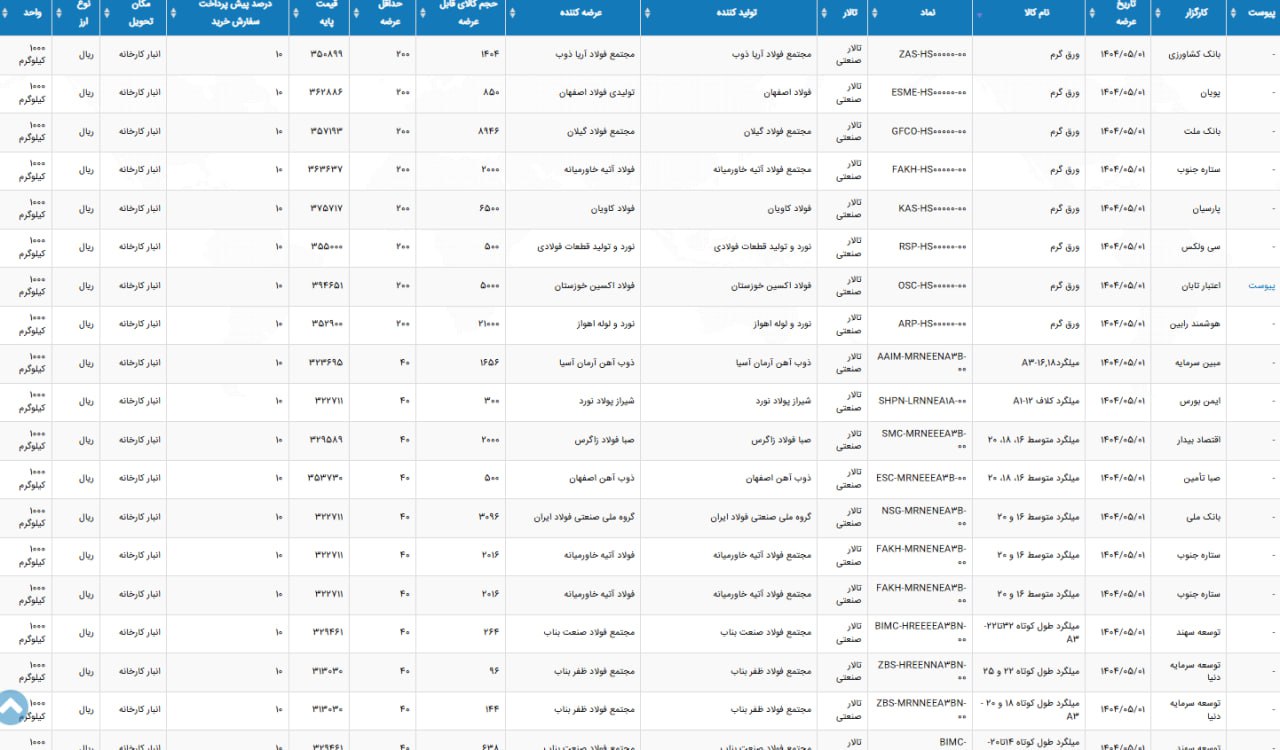Screen dimensions: 1280x750
Task: Click the sort arrows beside the تولید کننده header
Action: point(646,14)
